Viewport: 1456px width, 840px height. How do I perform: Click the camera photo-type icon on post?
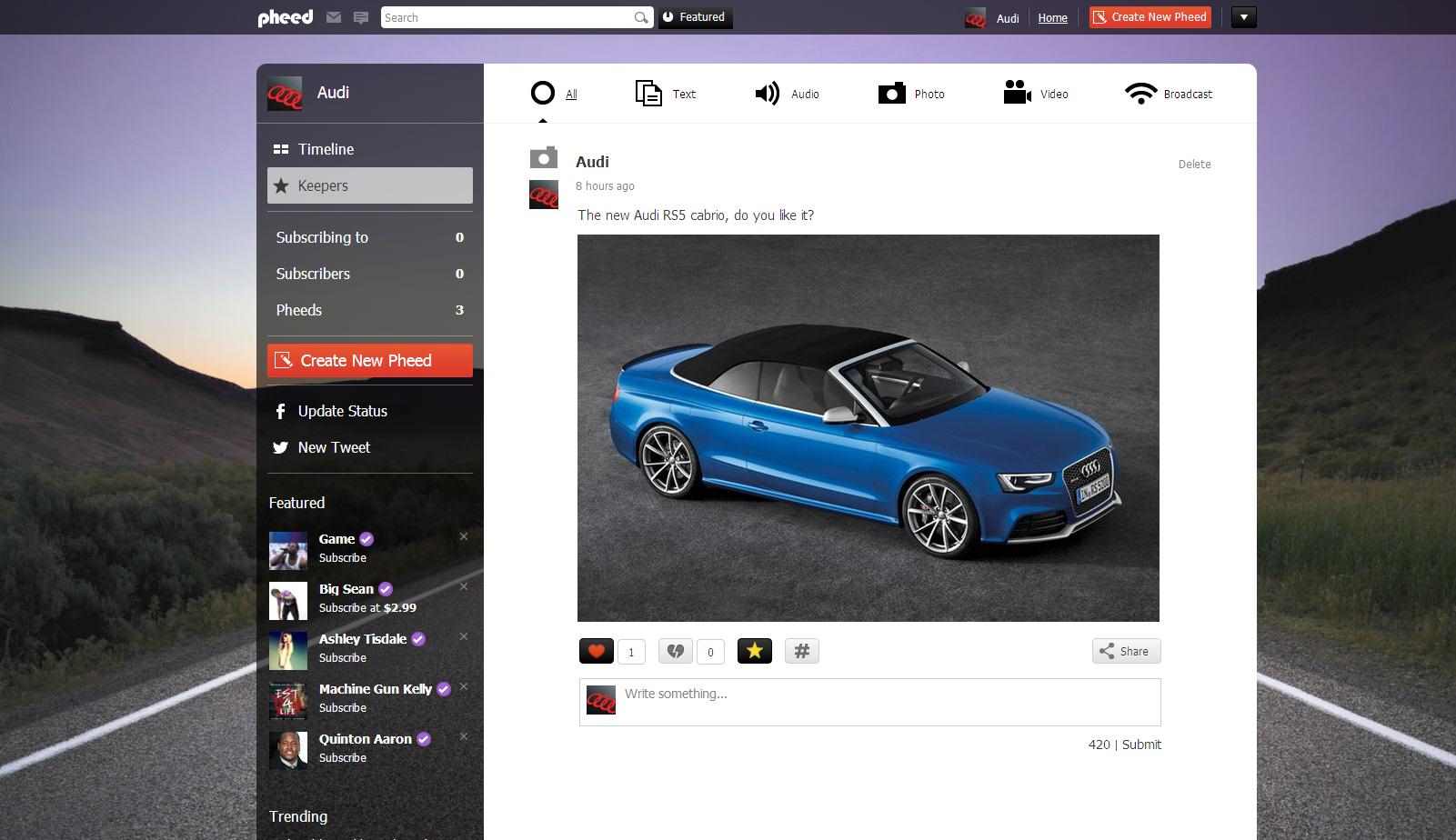[544, 157]
